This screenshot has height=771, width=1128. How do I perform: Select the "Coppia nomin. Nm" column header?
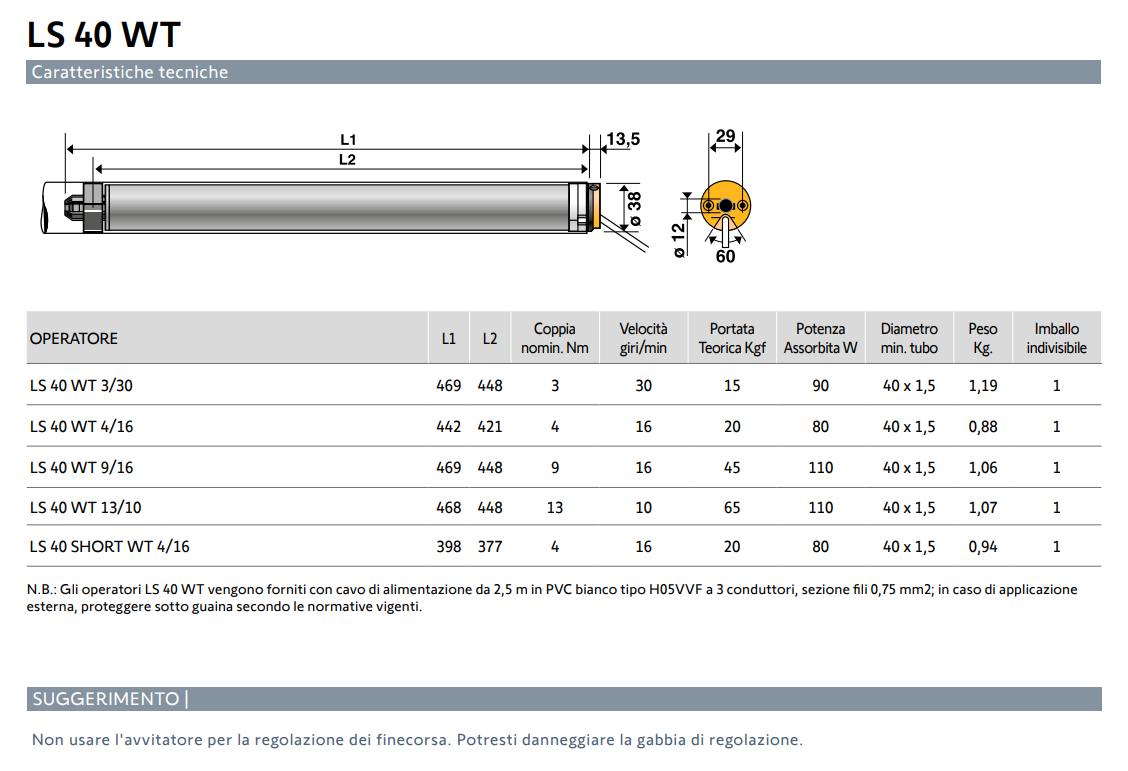555,338
